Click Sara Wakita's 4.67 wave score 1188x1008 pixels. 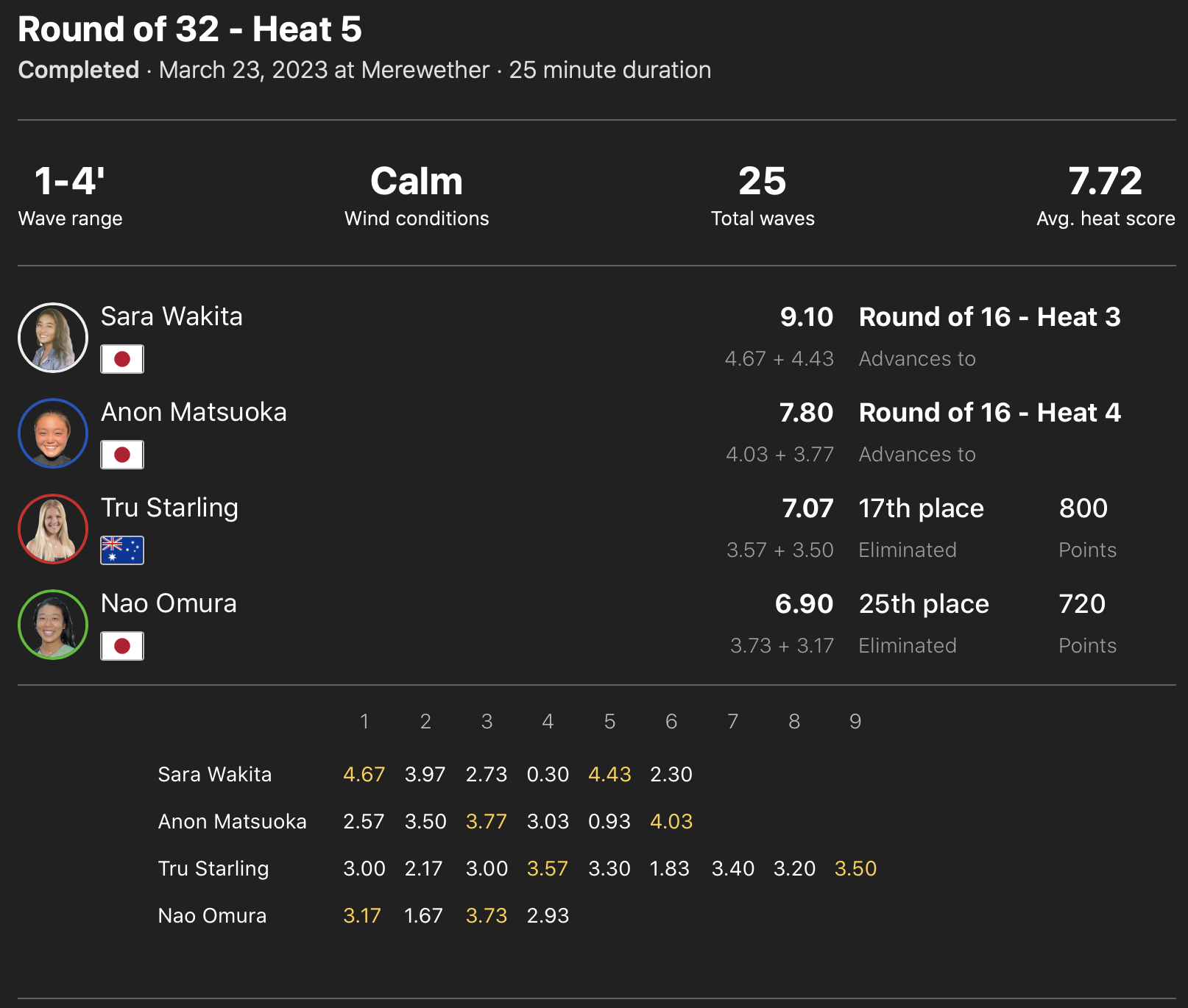tap(364, 774)
